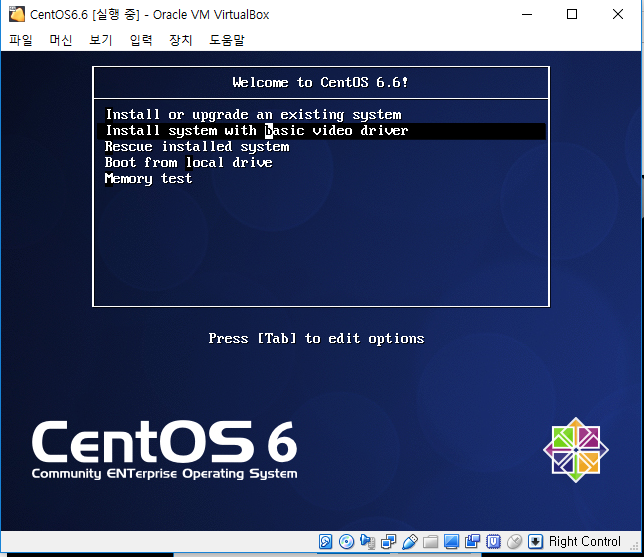Click the 'Right Control' host key label

click(x=584, y=542)
